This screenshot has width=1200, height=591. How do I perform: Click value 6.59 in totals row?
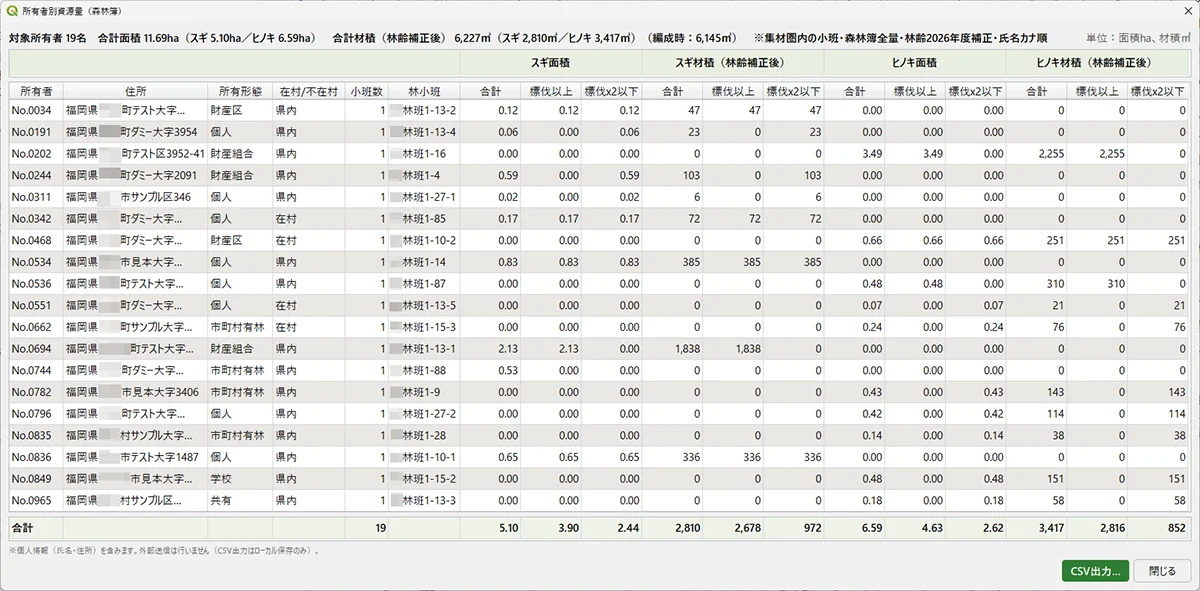[x=855, y=527]
